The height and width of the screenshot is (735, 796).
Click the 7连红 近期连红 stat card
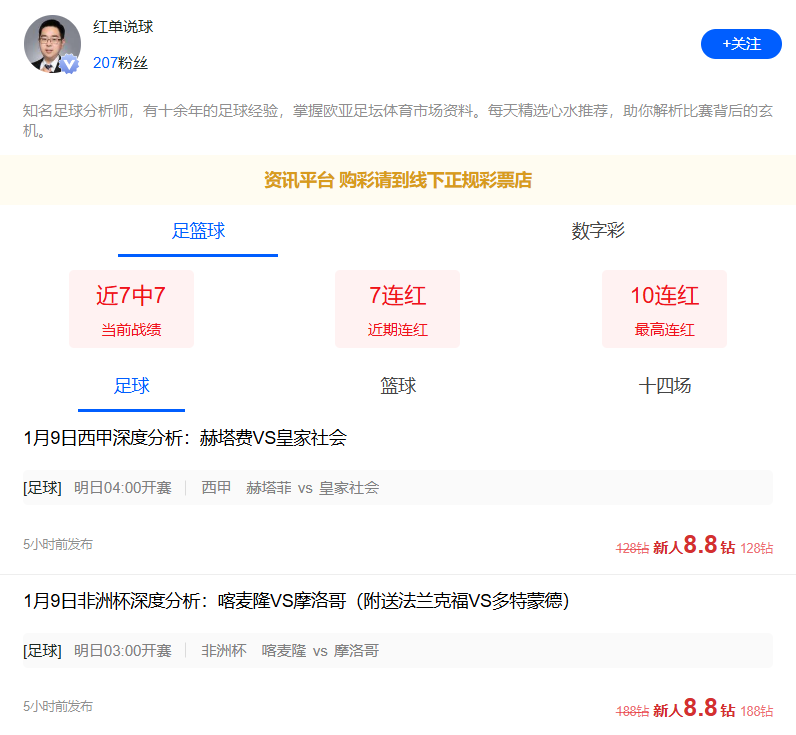point(397,309)
